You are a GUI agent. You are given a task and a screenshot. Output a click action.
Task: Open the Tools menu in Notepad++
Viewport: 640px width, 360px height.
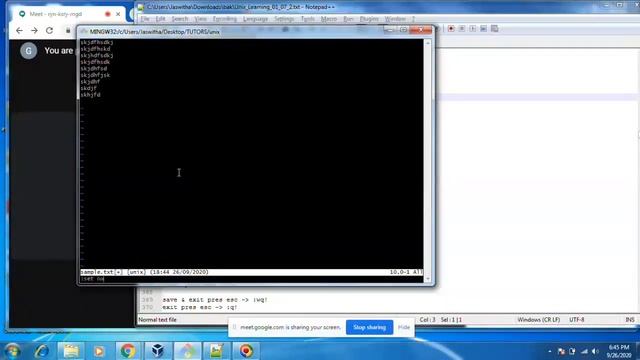pyautogui.click(x=308, y=19)
